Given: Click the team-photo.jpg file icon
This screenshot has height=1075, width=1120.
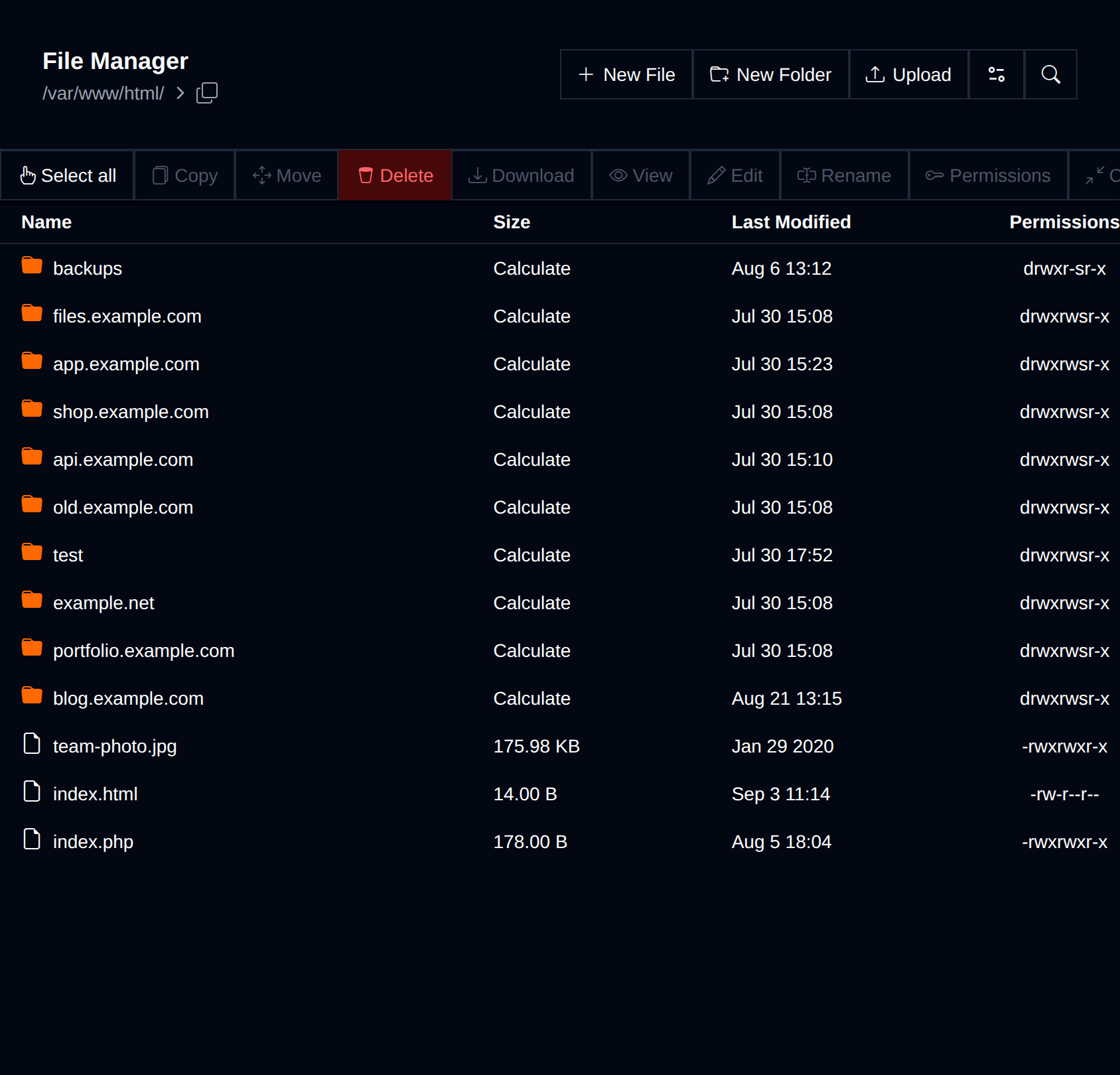Looking at the screenshot, I should pyautogui.click(x=32, y=744).
